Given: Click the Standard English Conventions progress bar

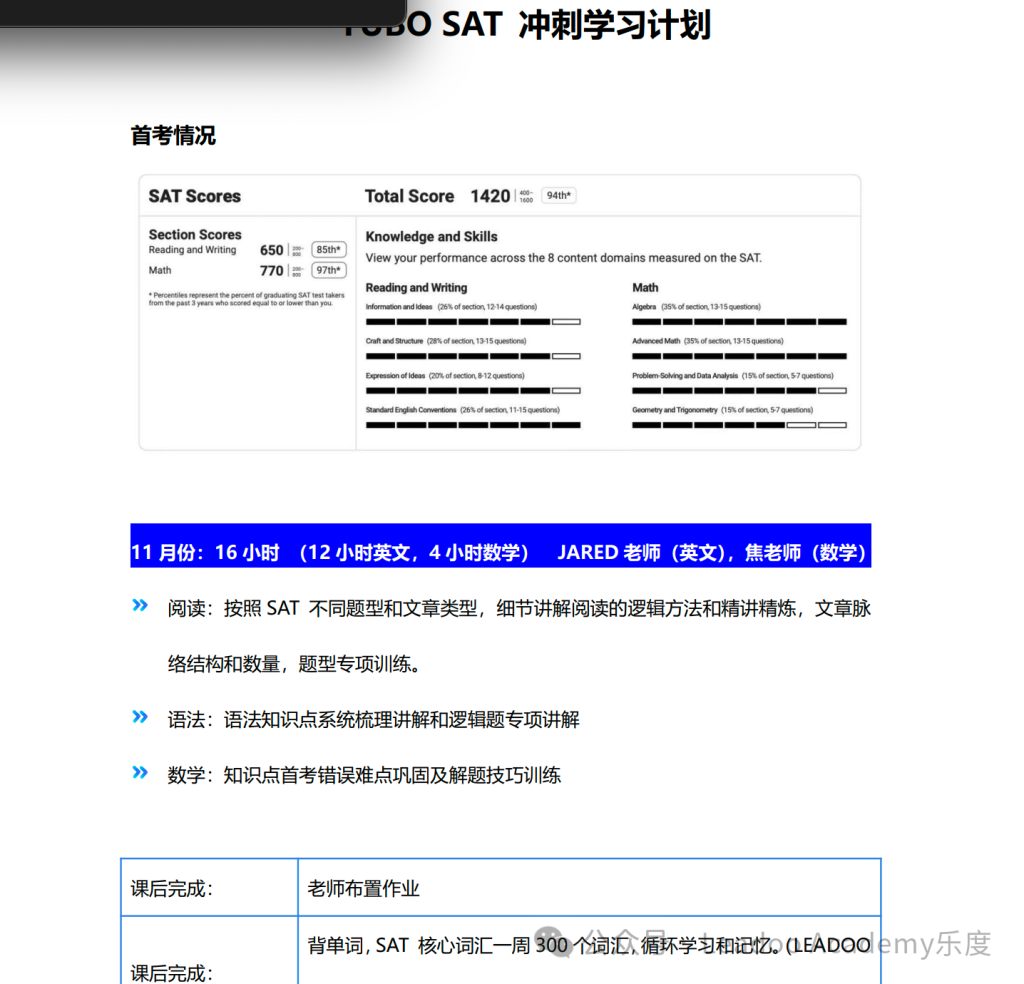Looking at the screenshot, I should (473, 425).
